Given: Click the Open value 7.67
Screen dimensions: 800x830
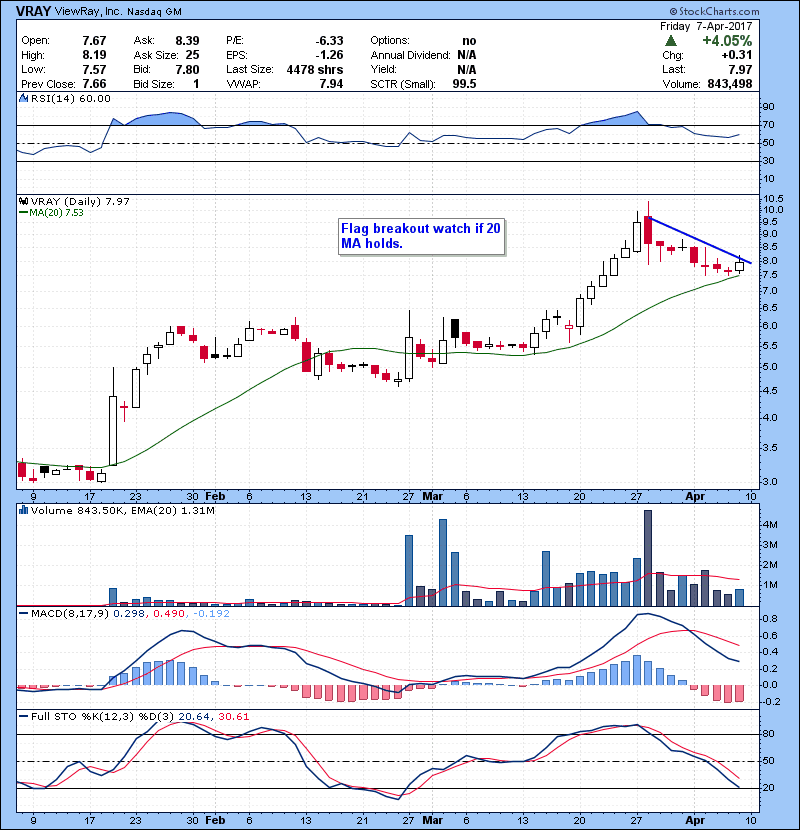Looking at the screenshot, I should 94,41.
